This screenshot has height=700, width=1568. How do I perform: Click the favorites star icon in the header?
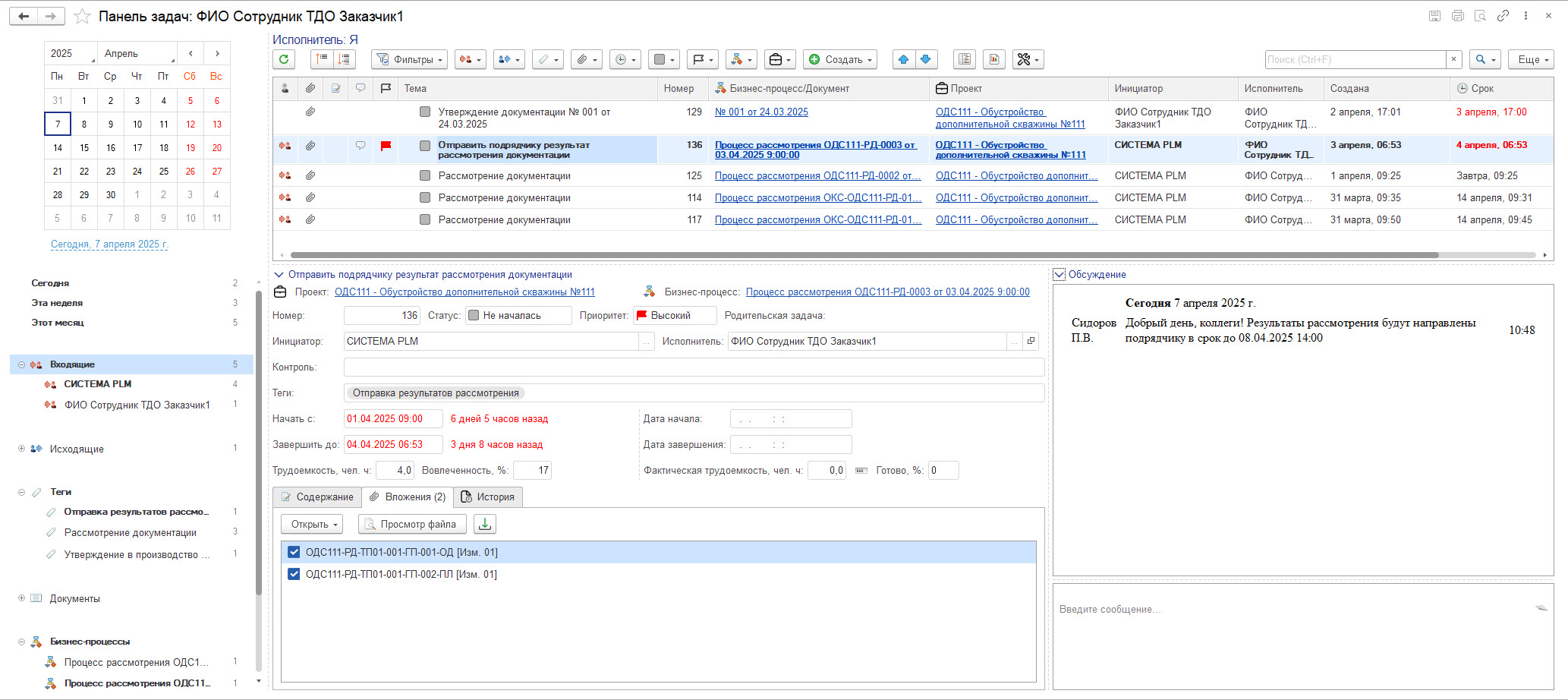(83, 16)
